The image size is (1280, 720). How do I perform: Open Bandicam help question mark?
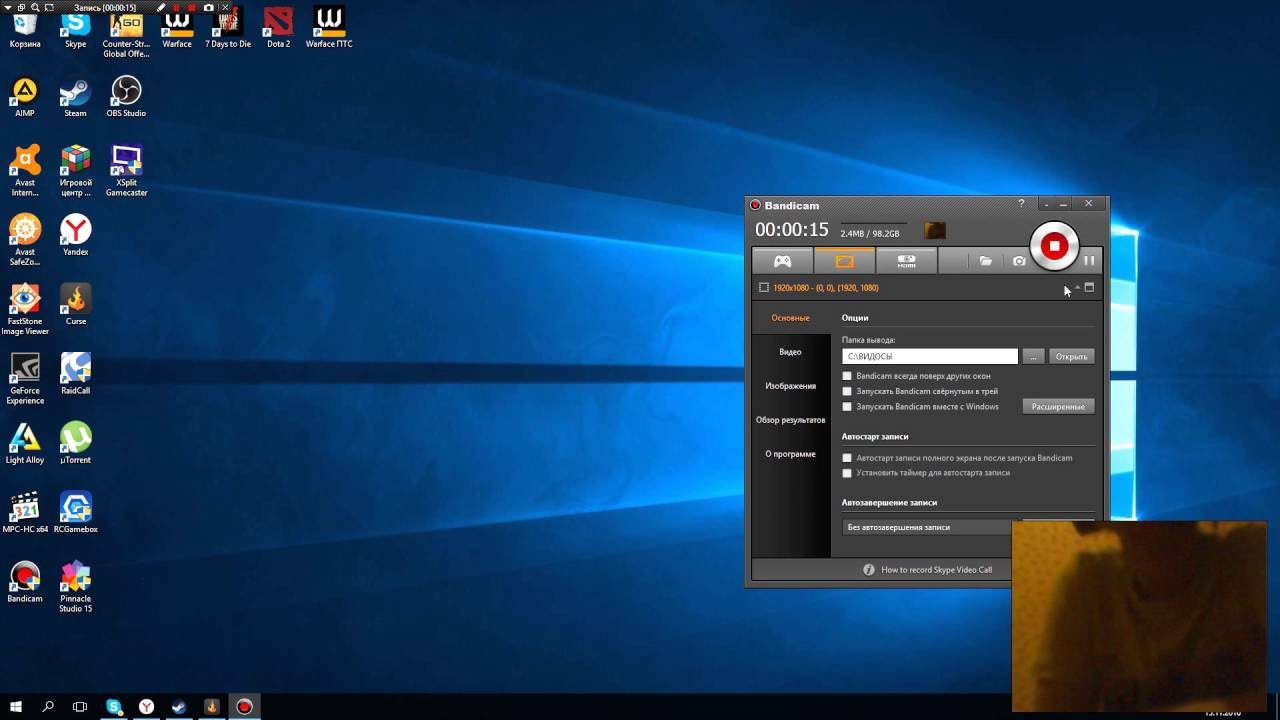coord(1021,204)
